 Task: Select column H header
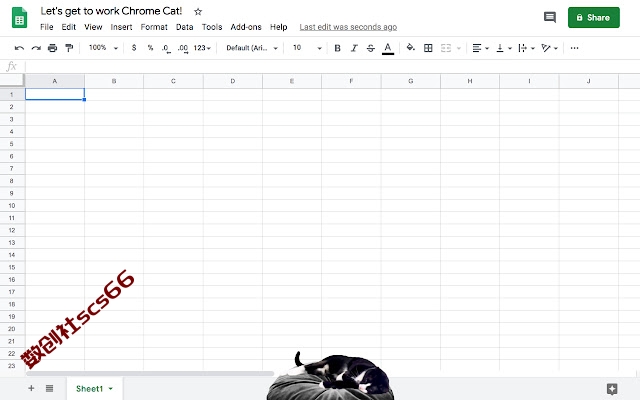470,81
